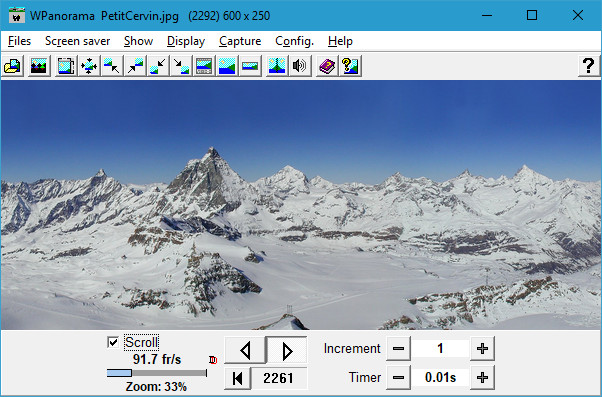
Task: Click the 91.7 fr/s frame rate text
Action: click(157, 359)
